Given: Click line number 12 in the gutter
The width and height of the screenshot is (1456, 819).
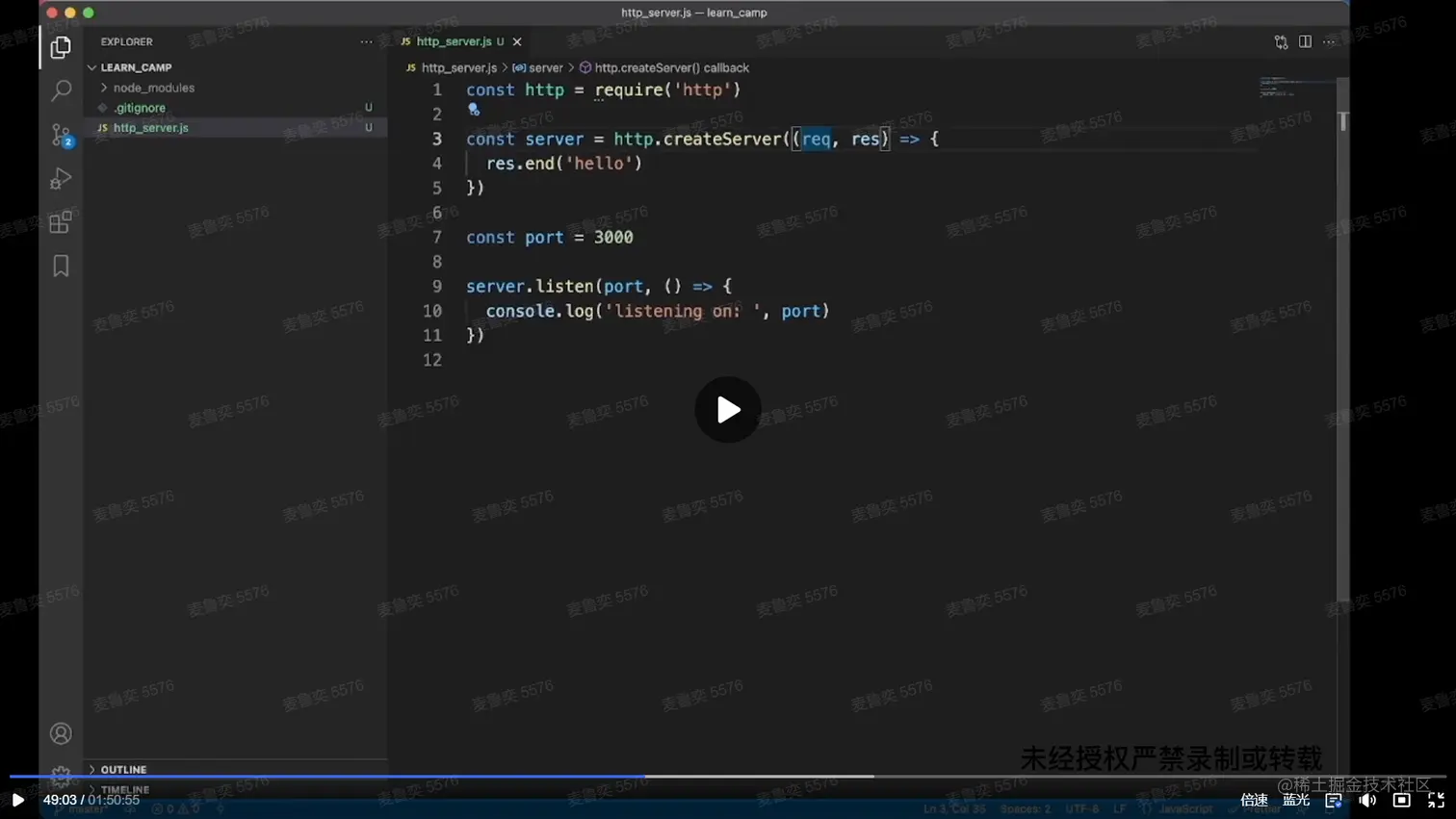Looking at the screenshot, I should click(x=432, y=360).
